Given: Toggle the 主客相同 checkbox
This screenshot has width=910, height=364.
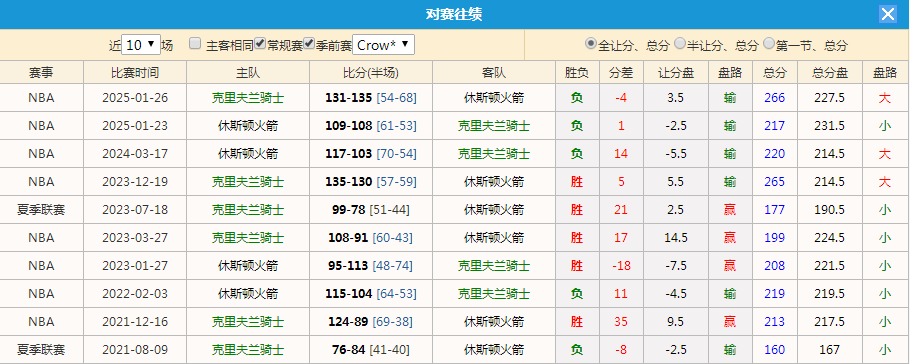Looking at the screenshot, I should tap(195, 44).
